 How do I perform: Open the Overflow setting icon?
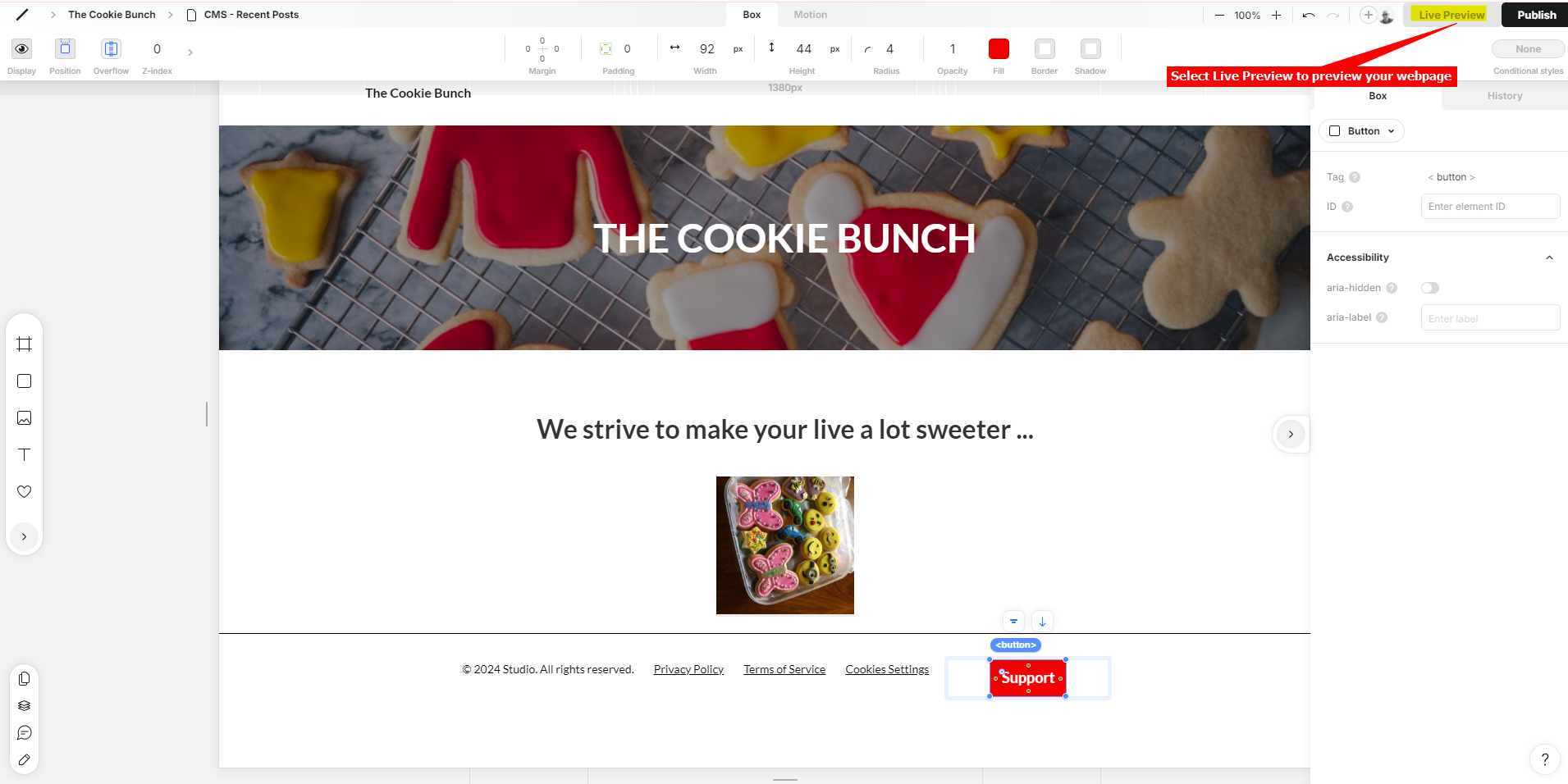[x=111, y=49]
